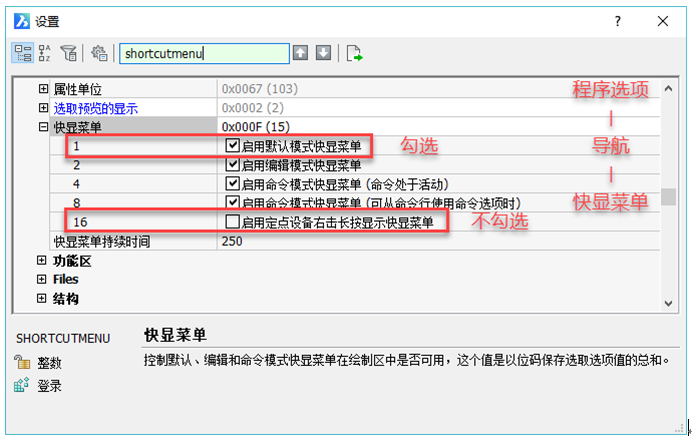692x437 pixels.
Task: Switch to categorized view icon
Action: coord(21,53)
